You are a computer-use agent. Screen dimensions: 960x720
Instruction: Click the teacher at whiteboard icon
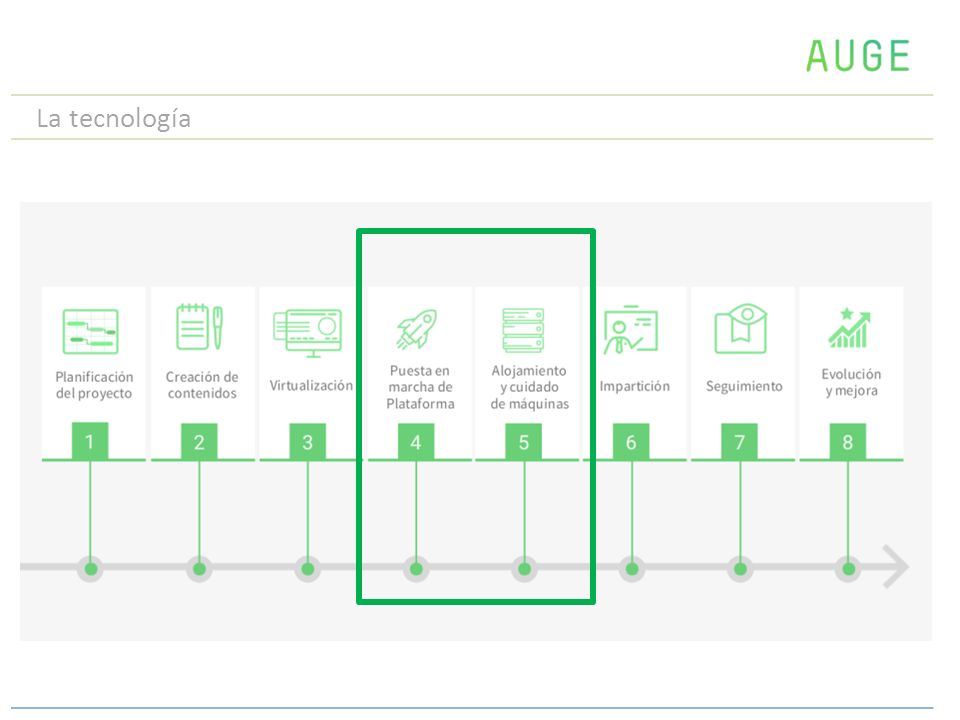point(631,330)
